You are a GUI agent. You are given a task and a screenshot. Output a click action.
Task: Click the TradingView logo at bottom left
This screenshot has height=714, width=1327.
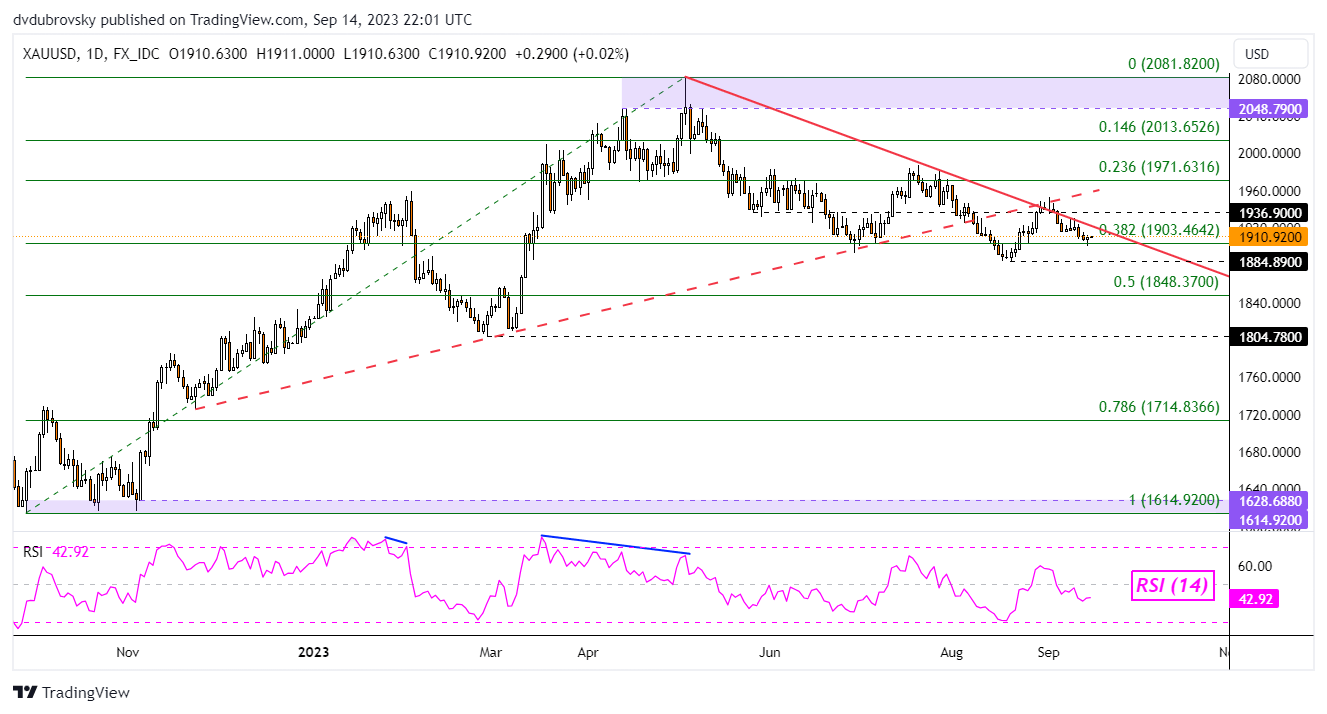click(71, 692)
